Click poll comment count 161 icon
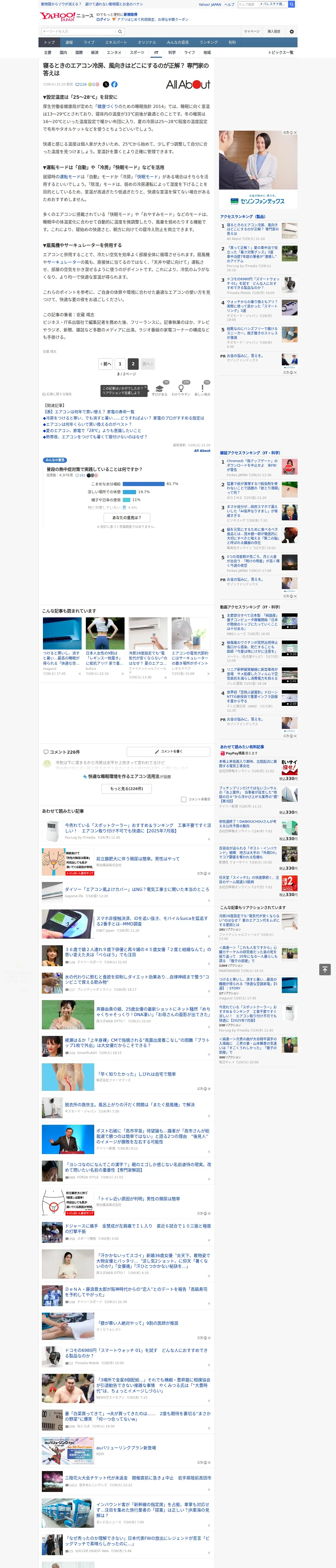Screen dimensions: 336x1568 (x=81, y=475)
